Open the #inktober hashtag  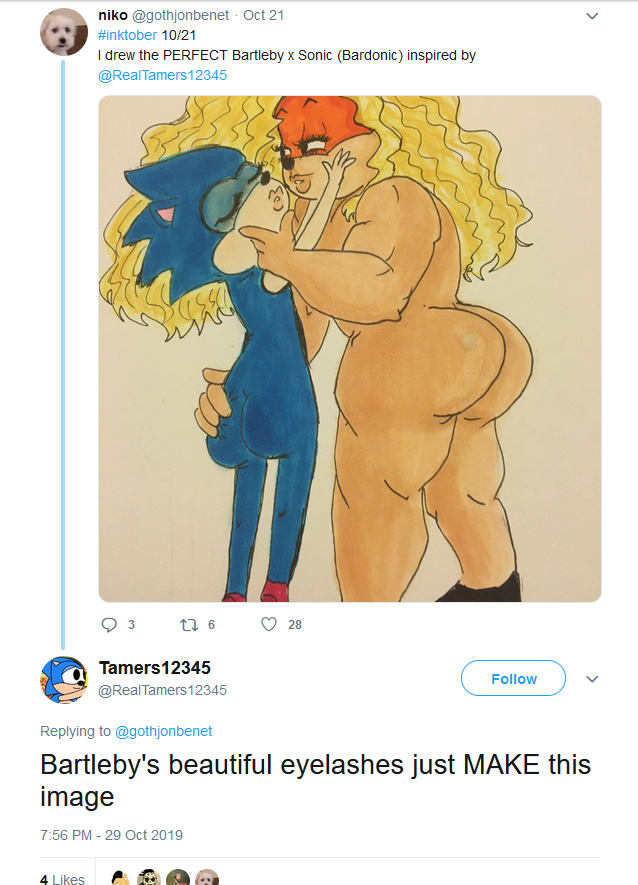128,35
